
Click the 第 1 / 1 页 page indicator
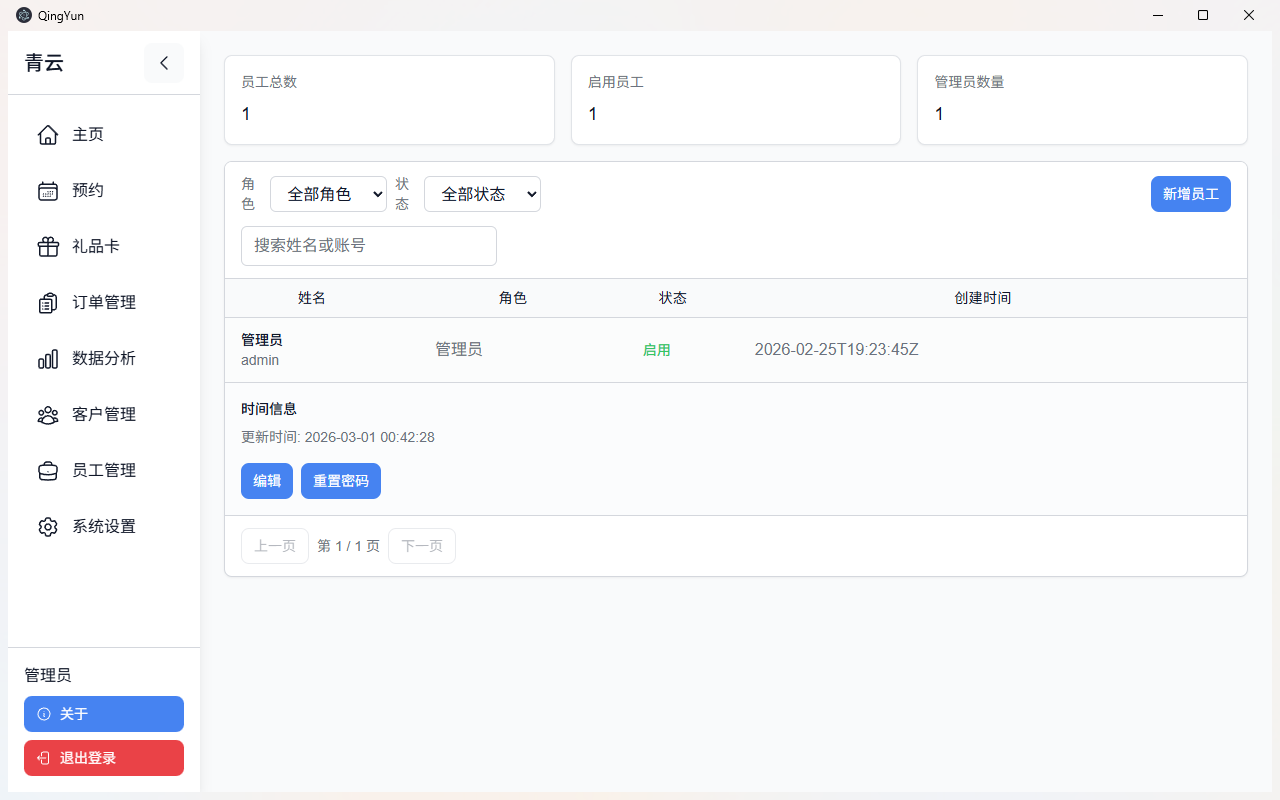pos(348,546)
